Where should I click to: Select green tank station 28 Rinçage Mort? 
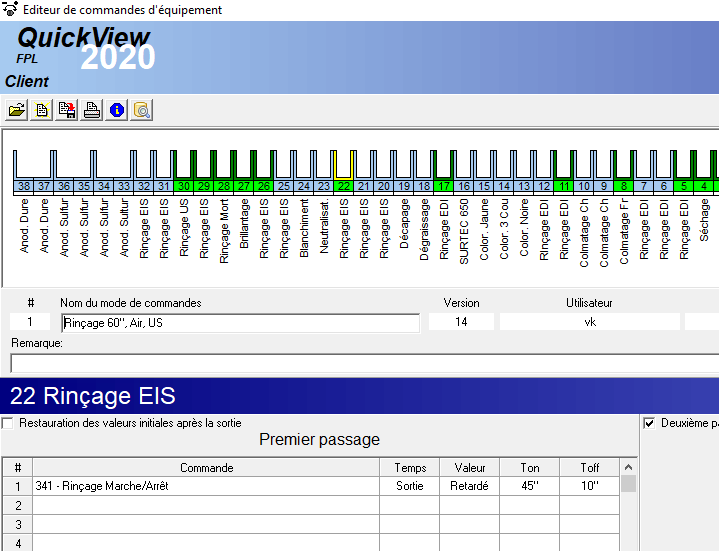[x=224, y=186]
